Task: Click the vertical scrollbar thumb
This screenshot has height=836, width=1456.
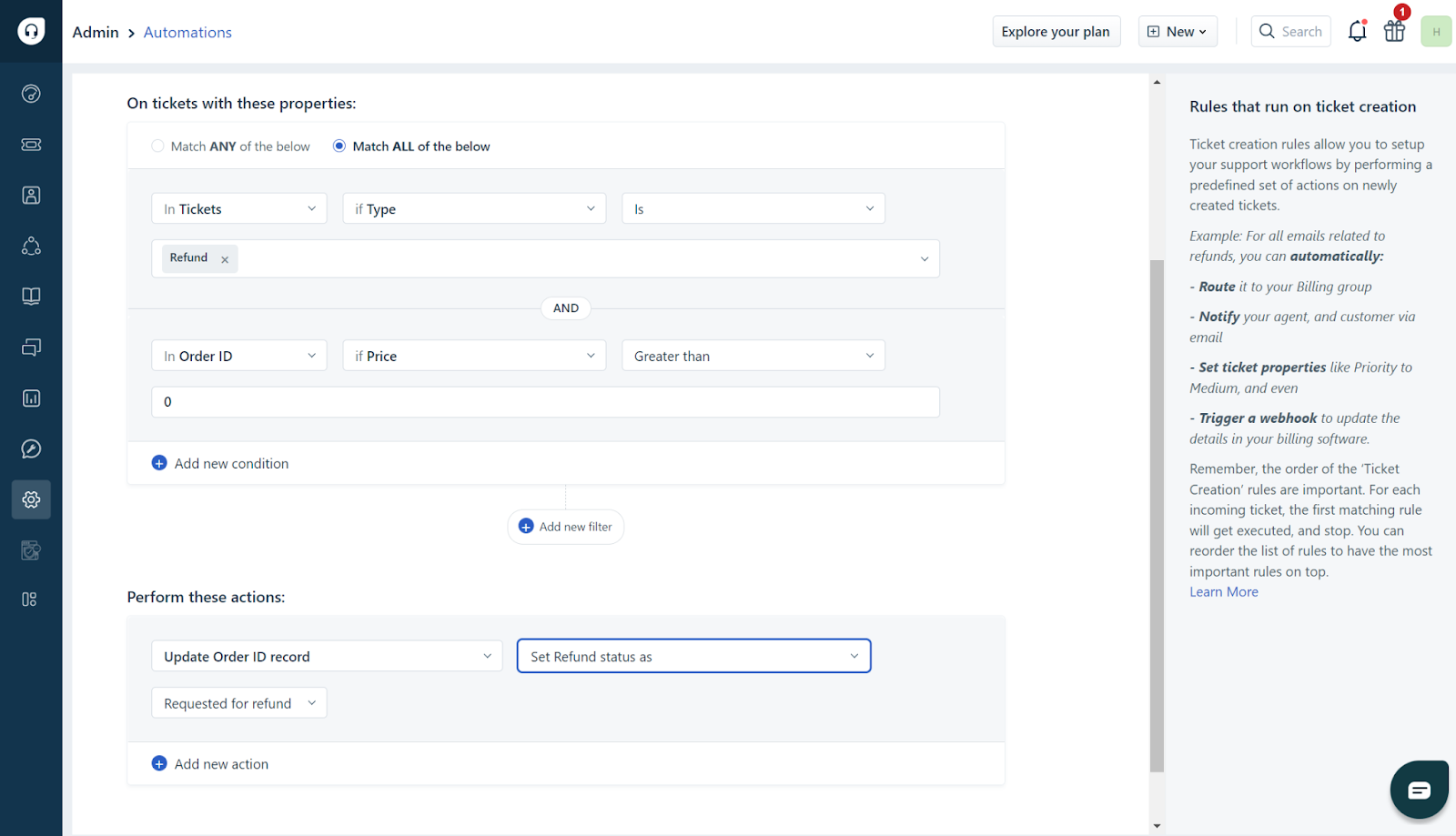Action: (1157, 516)
